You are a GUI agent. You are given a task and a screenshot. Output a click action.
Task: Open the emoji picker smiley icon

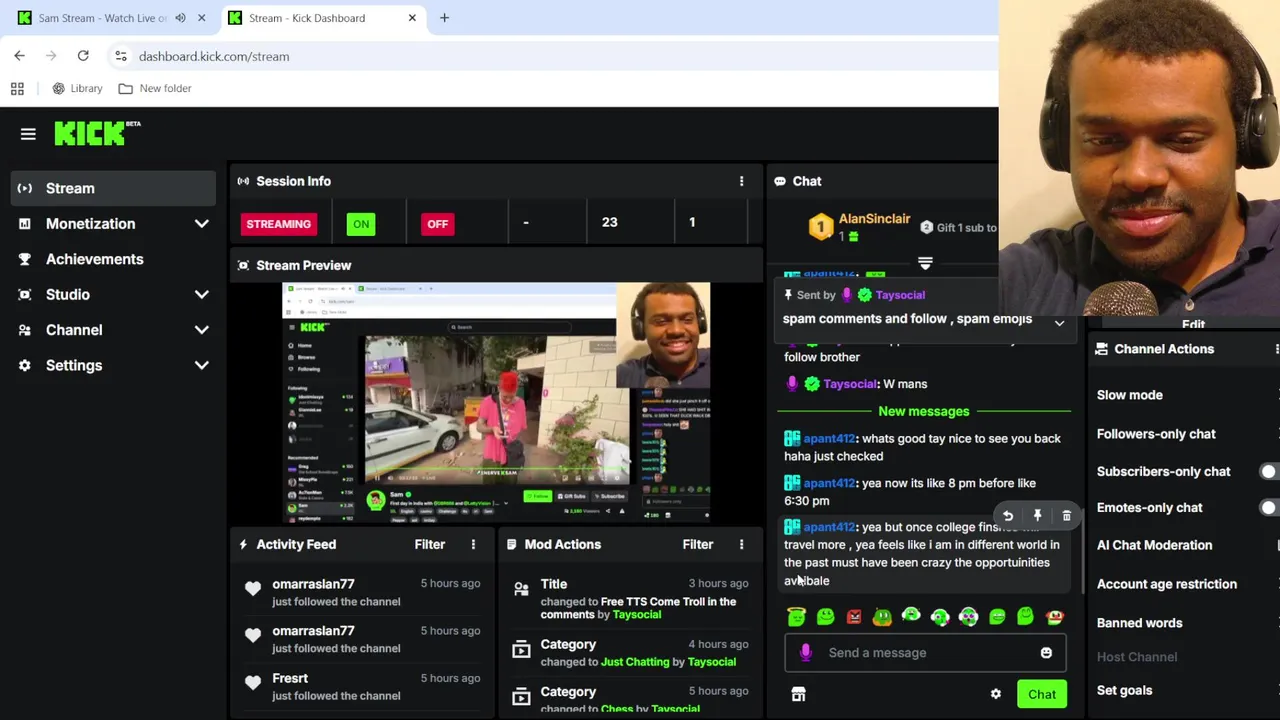pyautogui.click(x=1046, y=652)
